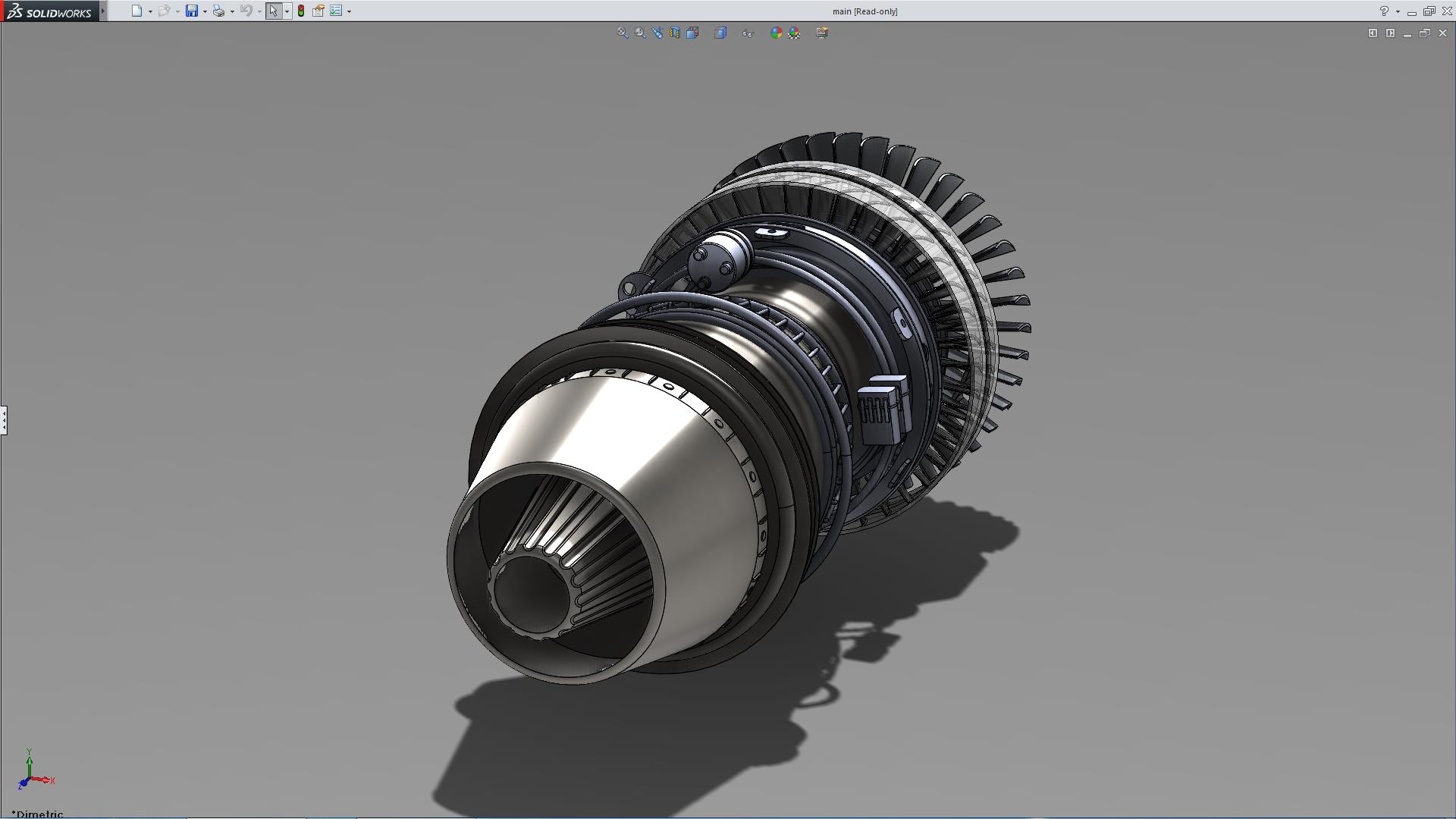Click the Zoom to Area icon
This screenshot has width=1456, height=819.
point(641,33)
